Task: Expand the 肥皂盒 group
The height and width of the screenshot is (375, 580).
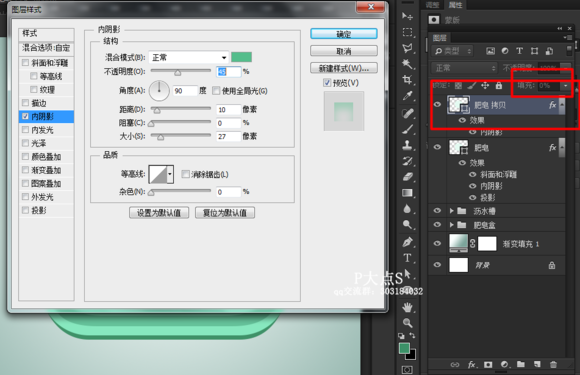Action: tap(452, 224)
